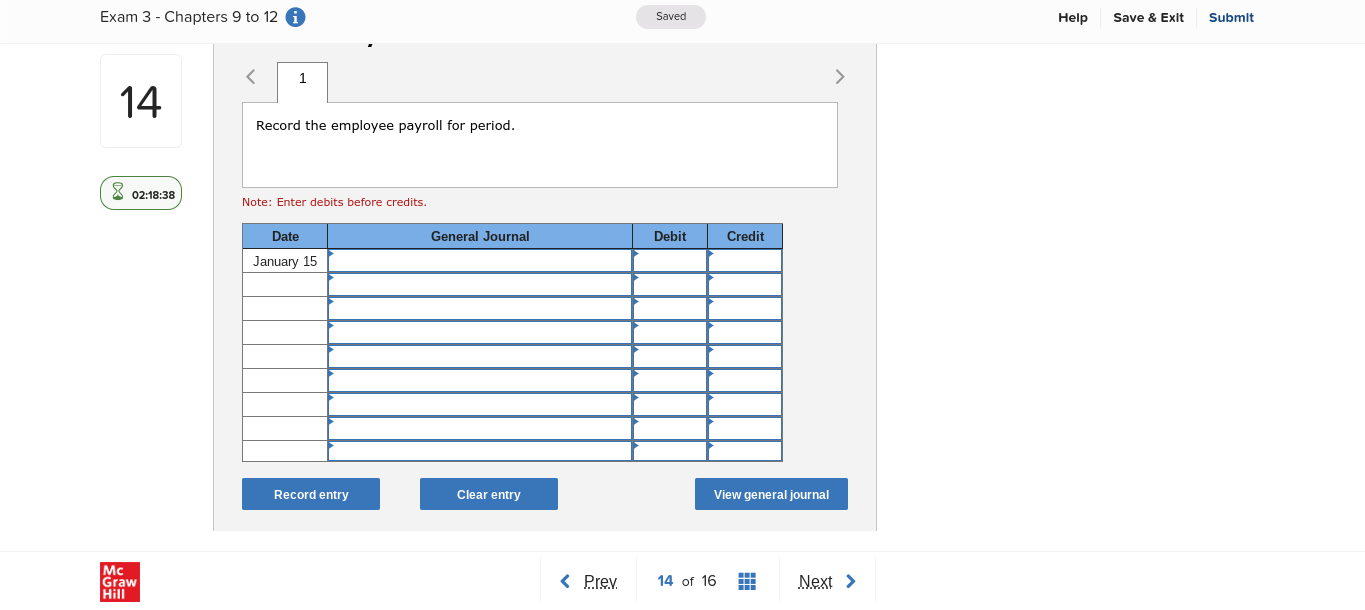Open the Help menu item
This screenshot has height=610, width=1365.
tap(1072, 17)
